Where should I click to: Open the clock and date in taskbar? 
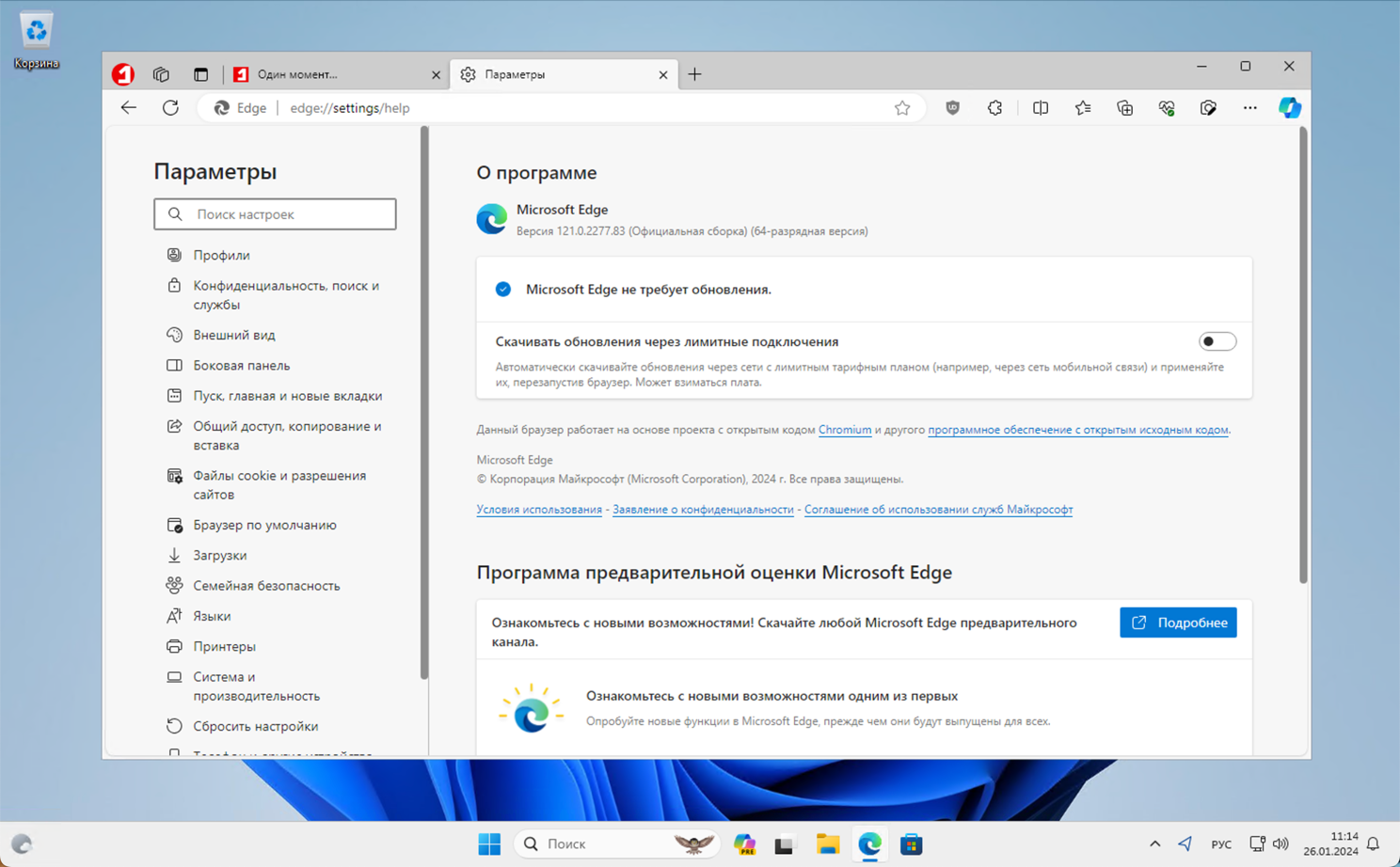pyautogui.click(x=1330, y=844)
